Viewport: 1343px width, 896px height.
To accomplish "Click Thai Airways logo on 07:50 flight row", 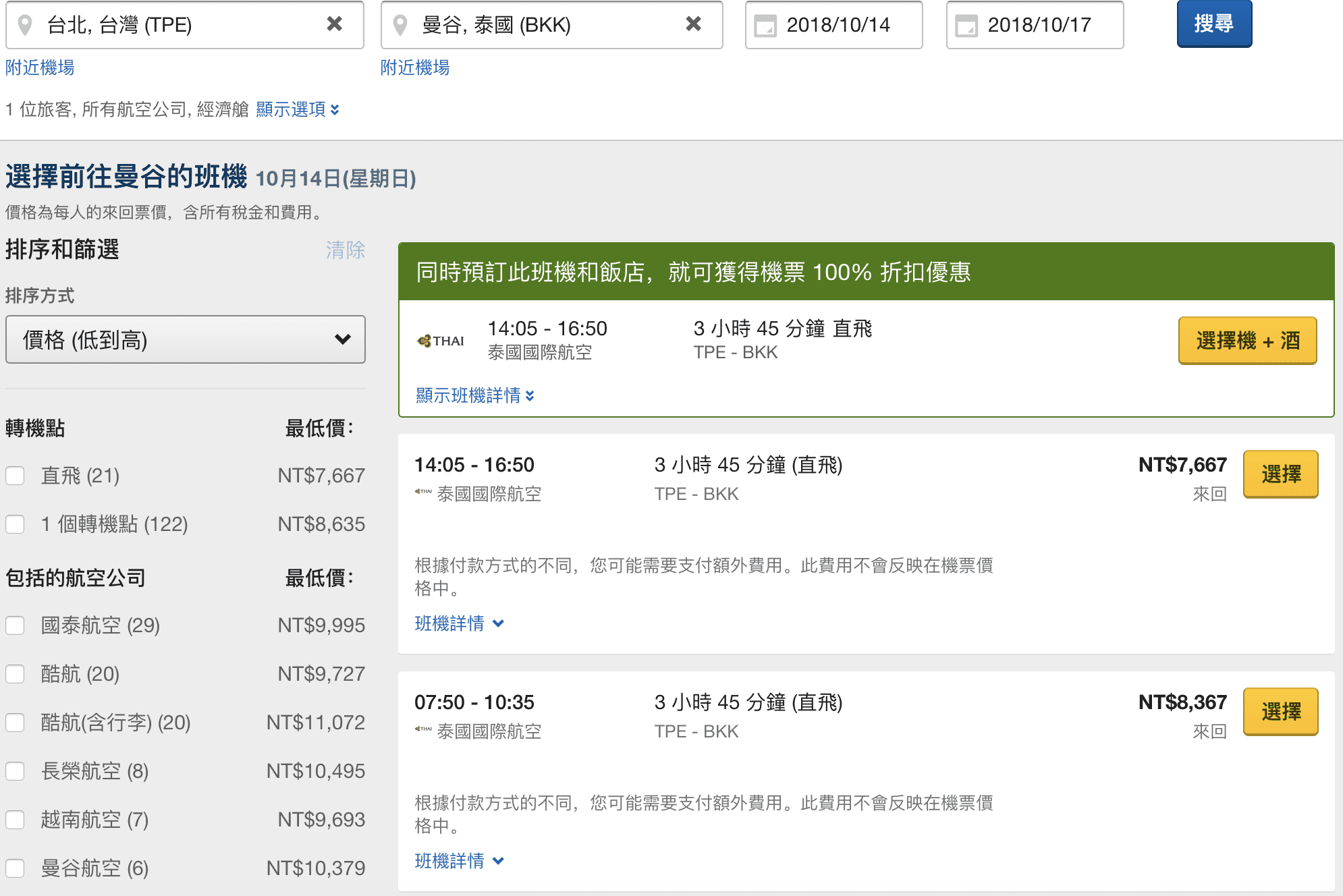I will point(423,729).
